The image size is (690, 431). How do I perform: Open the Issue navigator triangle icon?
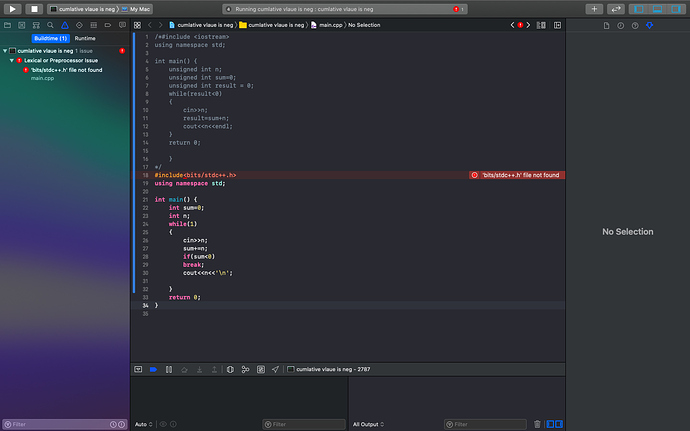tap(65, 25)
